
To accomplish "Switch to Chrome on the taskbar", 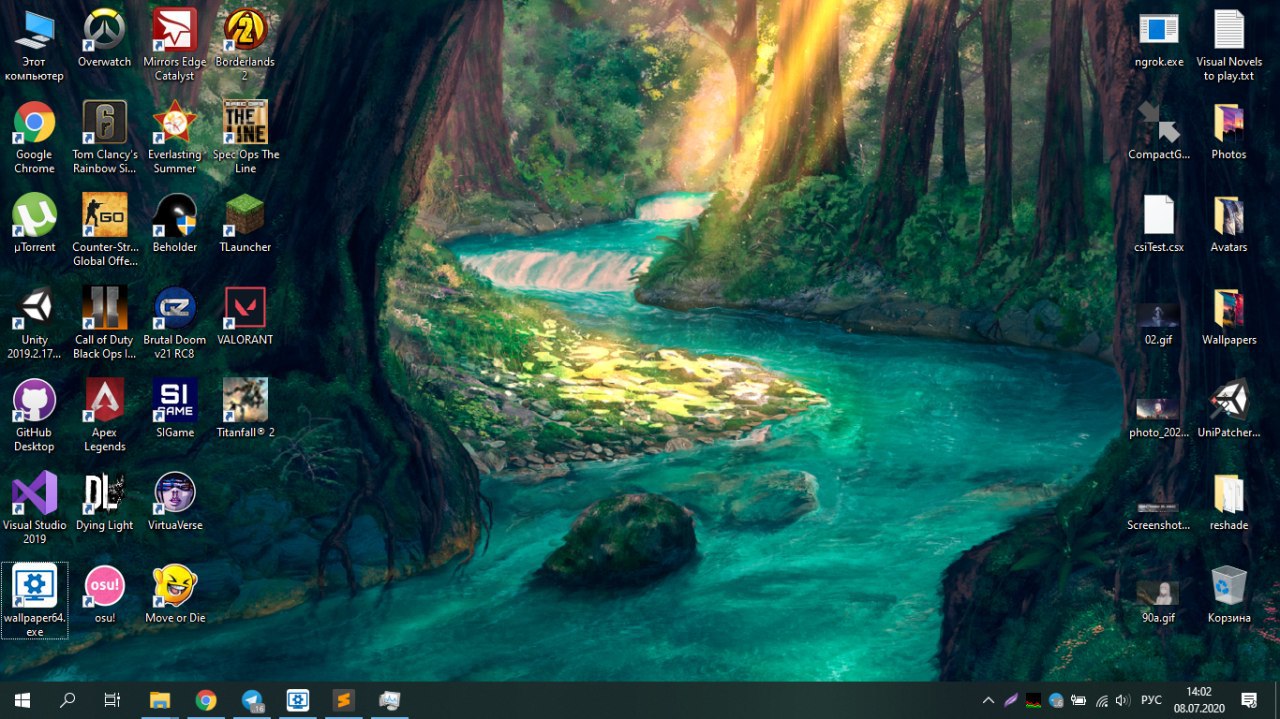I will coord(206,700).
